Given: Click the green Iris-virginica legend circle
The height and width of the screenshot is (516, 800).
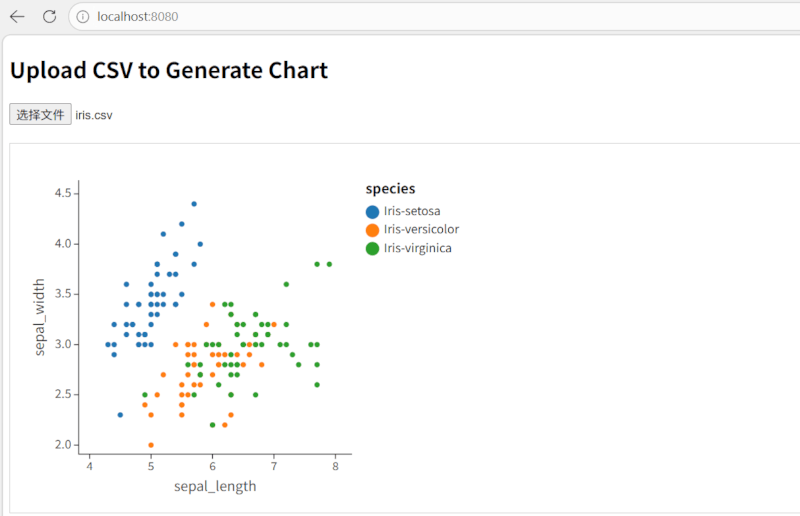Looking at the screenshot, I should pos(373,248).
